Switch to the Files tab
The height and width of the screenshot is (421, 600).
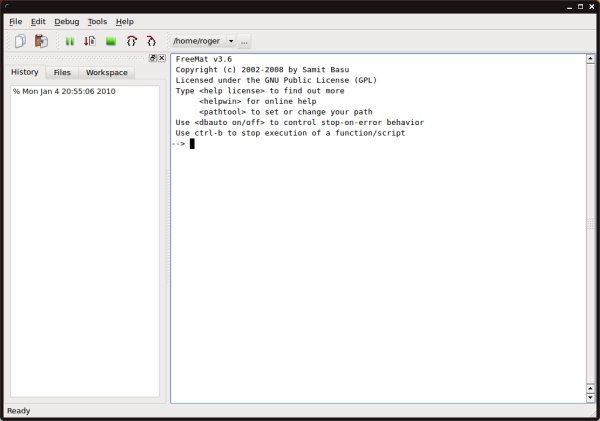point(62,73)
